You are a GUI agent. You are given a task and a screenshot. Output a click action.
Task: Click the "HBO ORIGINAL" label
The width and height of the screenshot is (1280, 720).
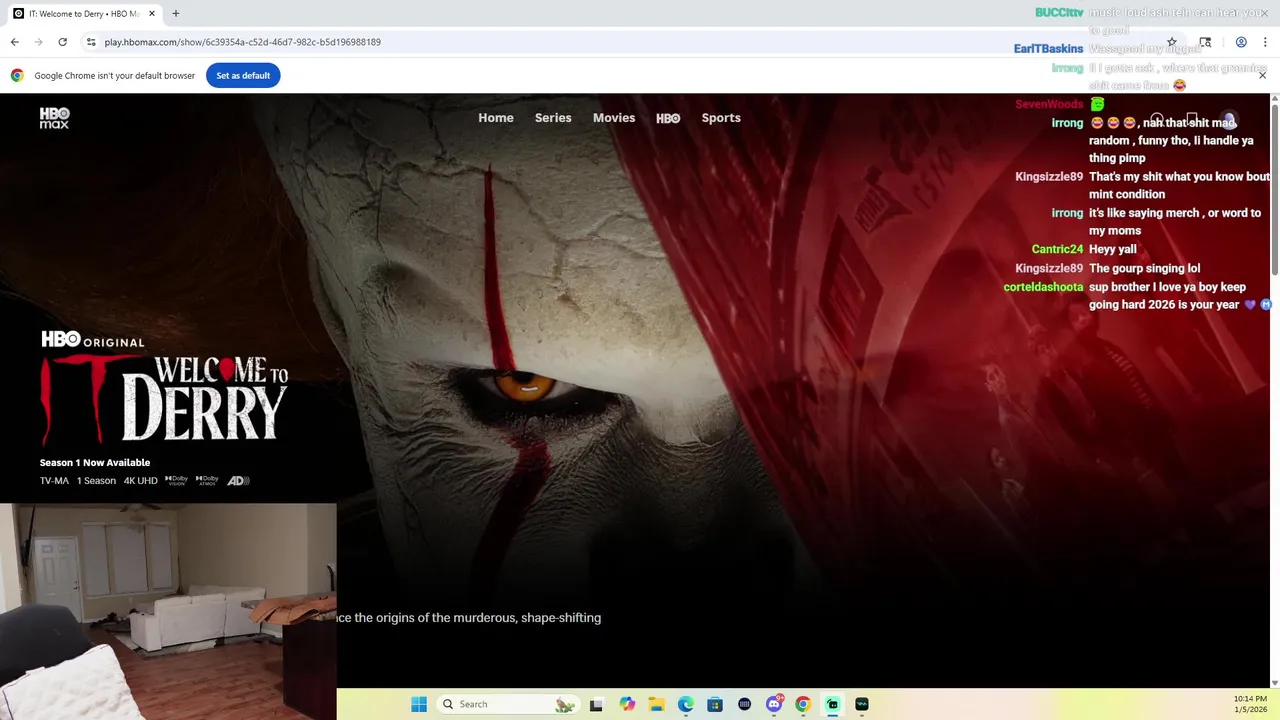(93, 340)
